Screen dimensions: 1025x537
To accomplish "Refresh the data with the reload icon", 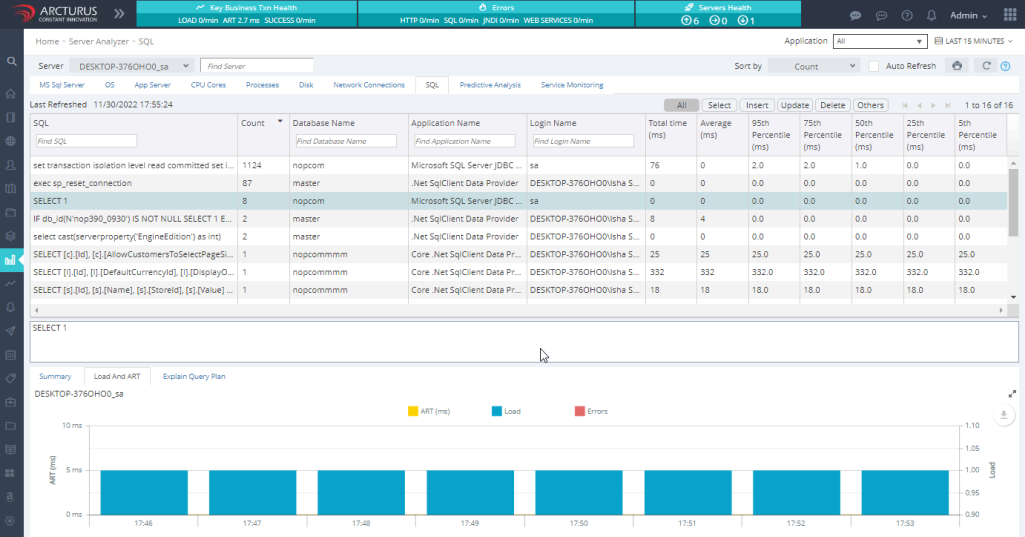I will [986, 65].
